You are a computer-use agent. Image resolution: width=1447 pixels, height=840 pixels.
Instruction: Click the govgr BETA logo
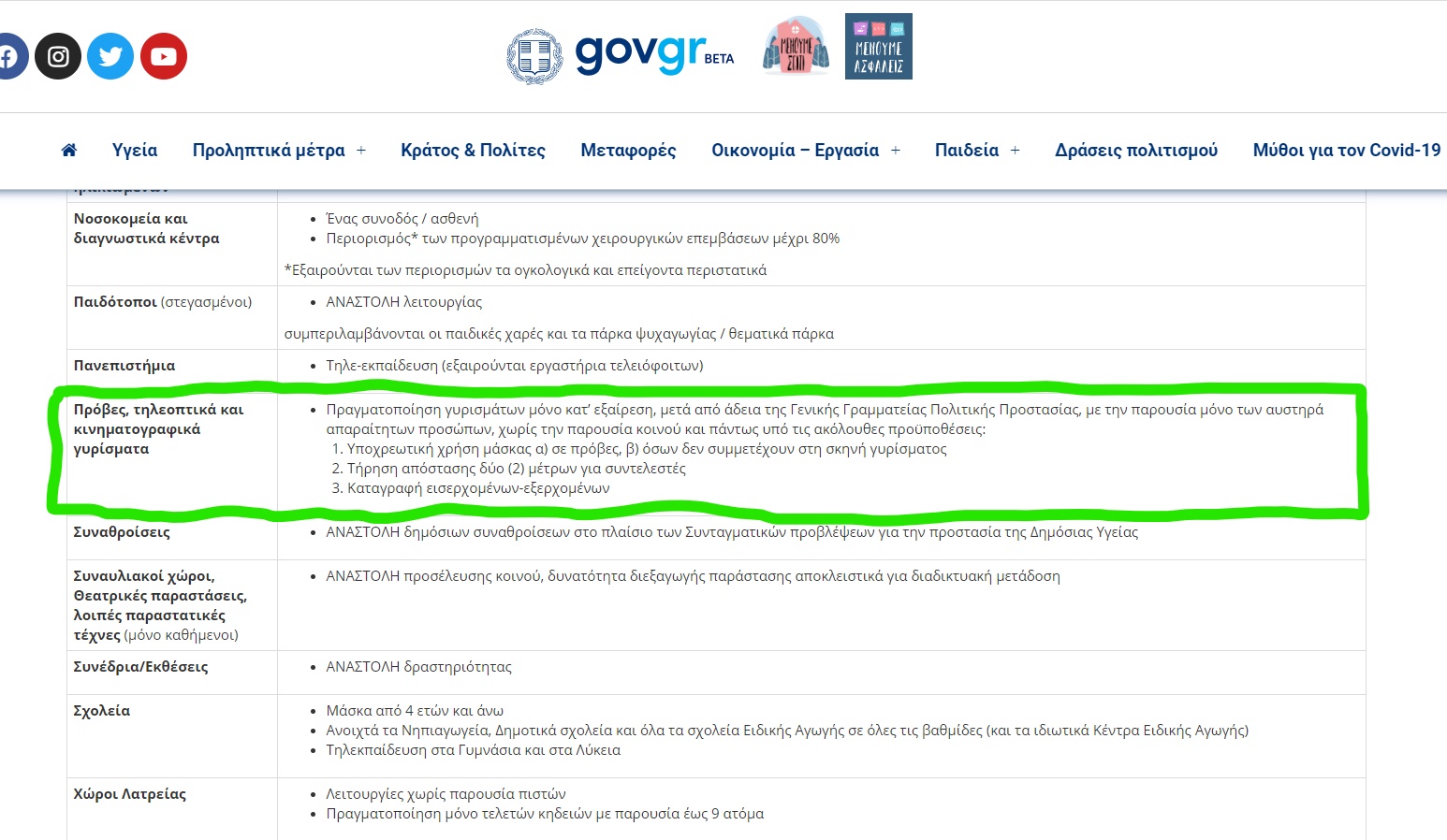pyautogui.click(x=652, y=54)
